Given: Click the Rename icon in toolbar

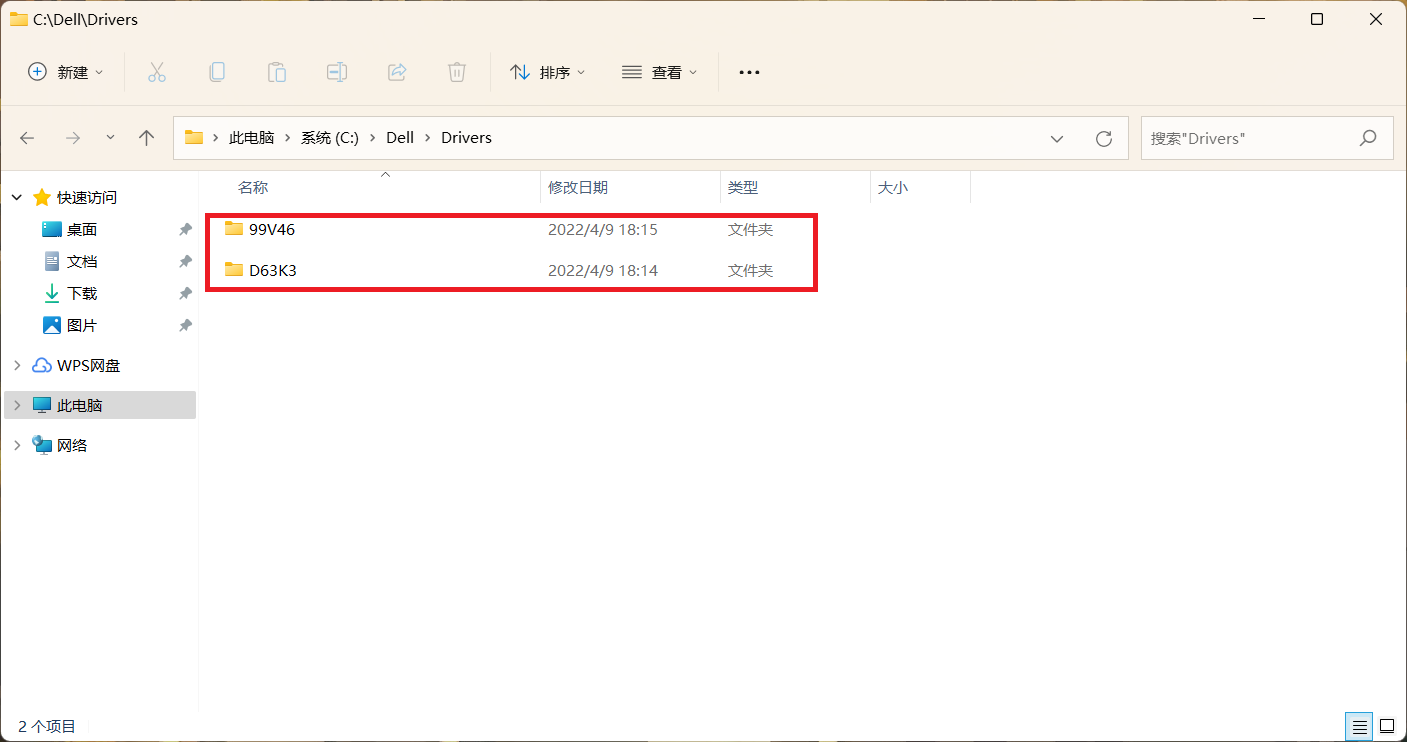Looking at the screenshot, I should 337,72.
